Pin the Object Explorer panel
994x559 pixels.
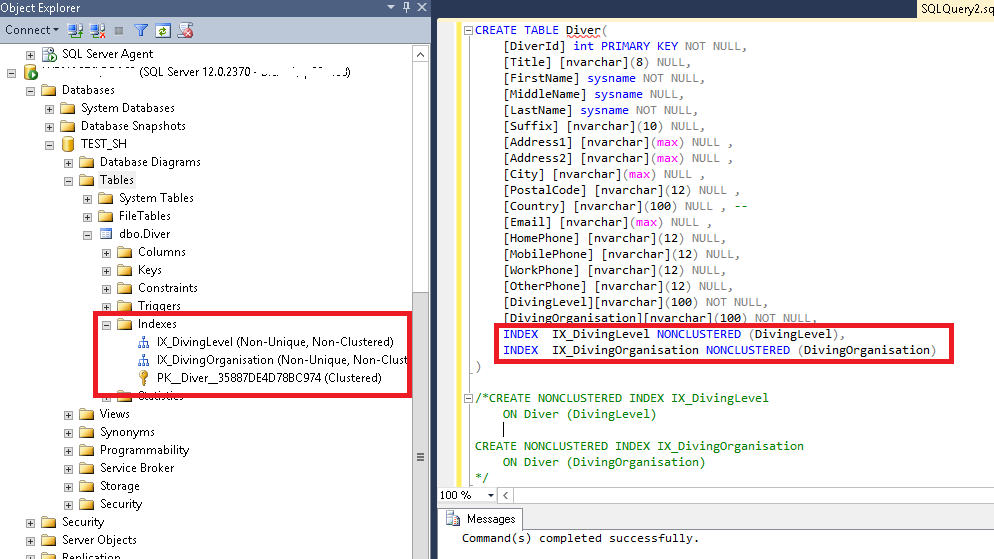click(x=406, y=8)
